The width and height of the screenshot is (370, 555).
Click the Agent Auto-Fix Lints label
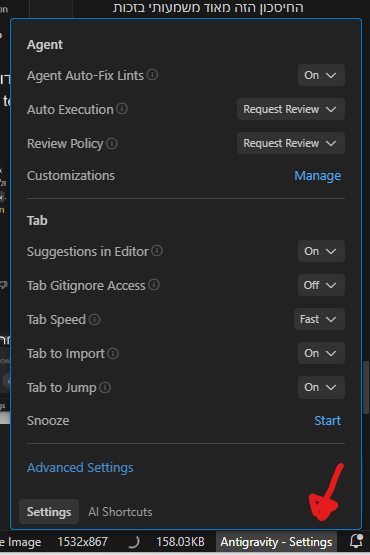[85, 75]
